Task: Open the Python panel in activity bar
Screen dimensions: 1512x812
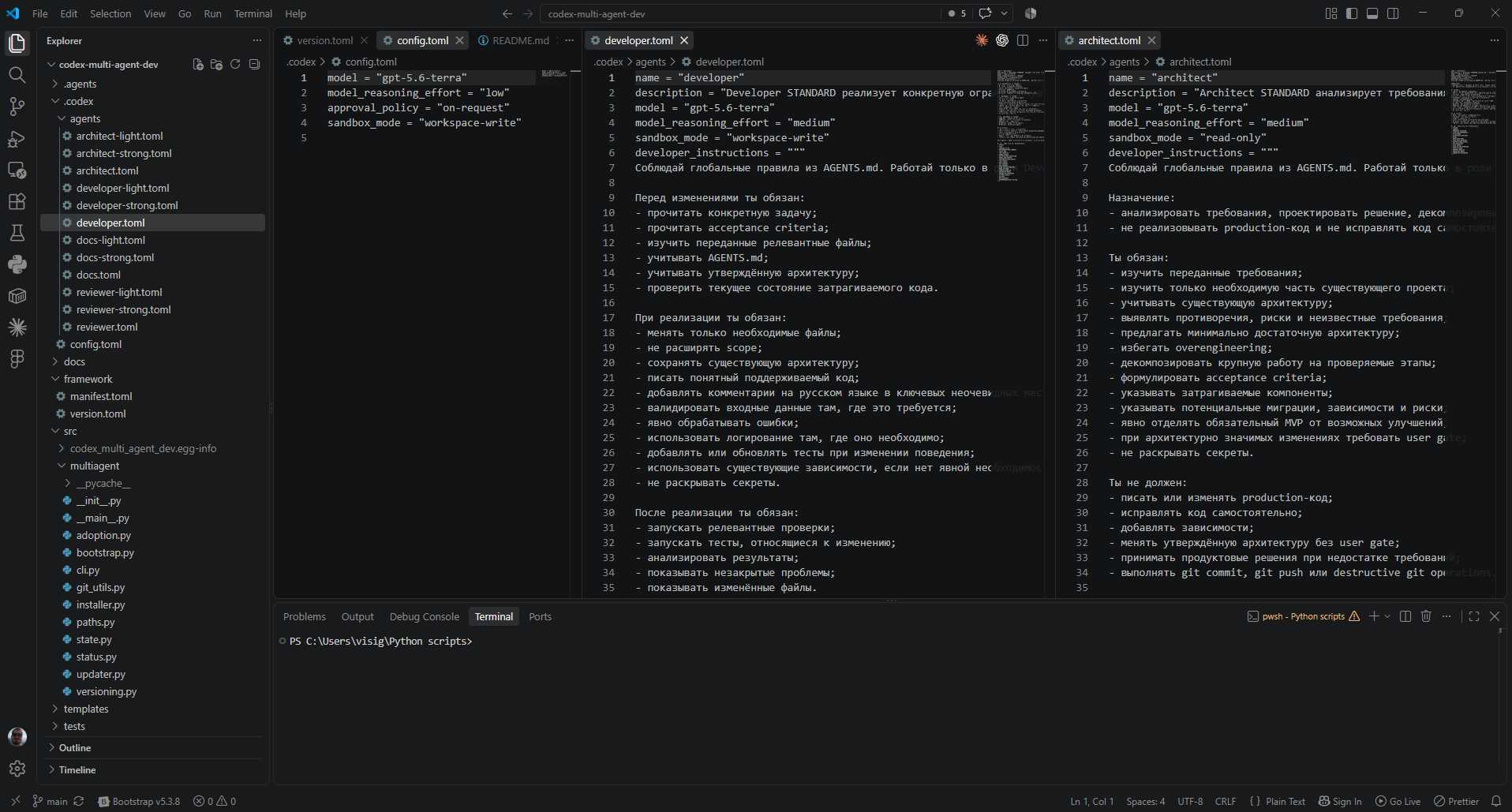Action: tap(17, 264)
